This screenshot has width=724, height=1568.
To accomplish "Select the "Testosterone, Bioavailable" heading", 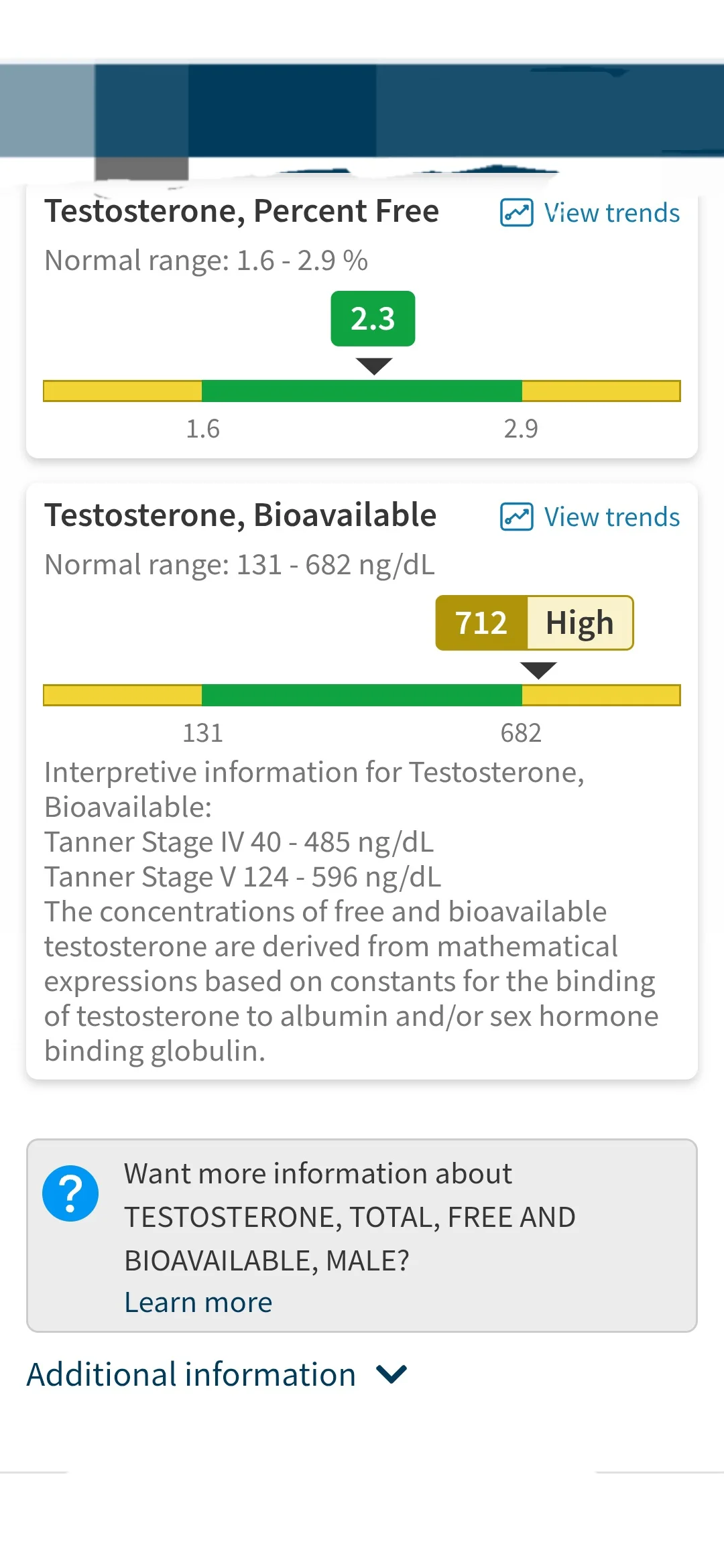I will click(240, 515).
